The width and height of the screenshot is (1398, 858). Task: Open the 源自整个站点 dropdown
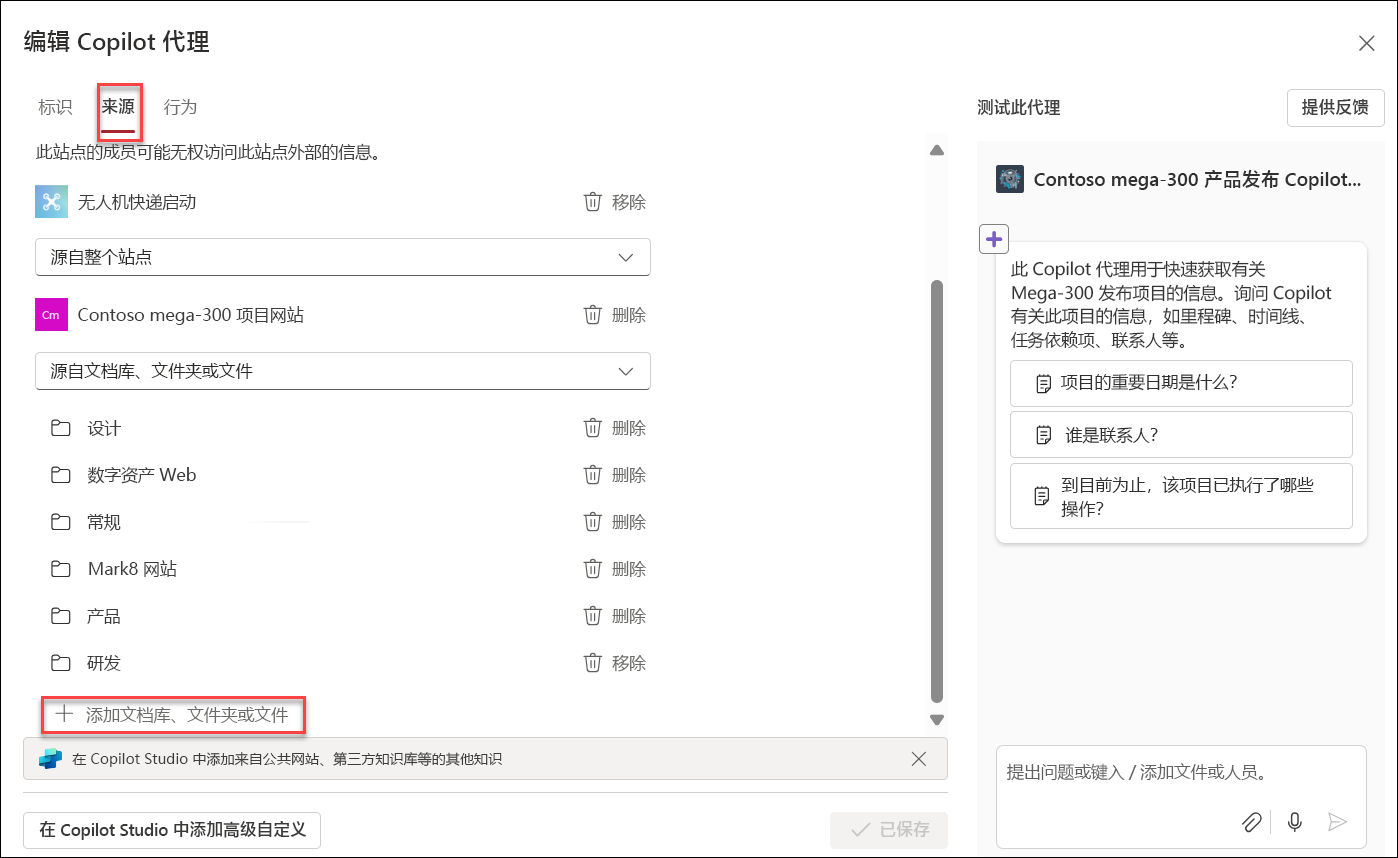[343, 257]
